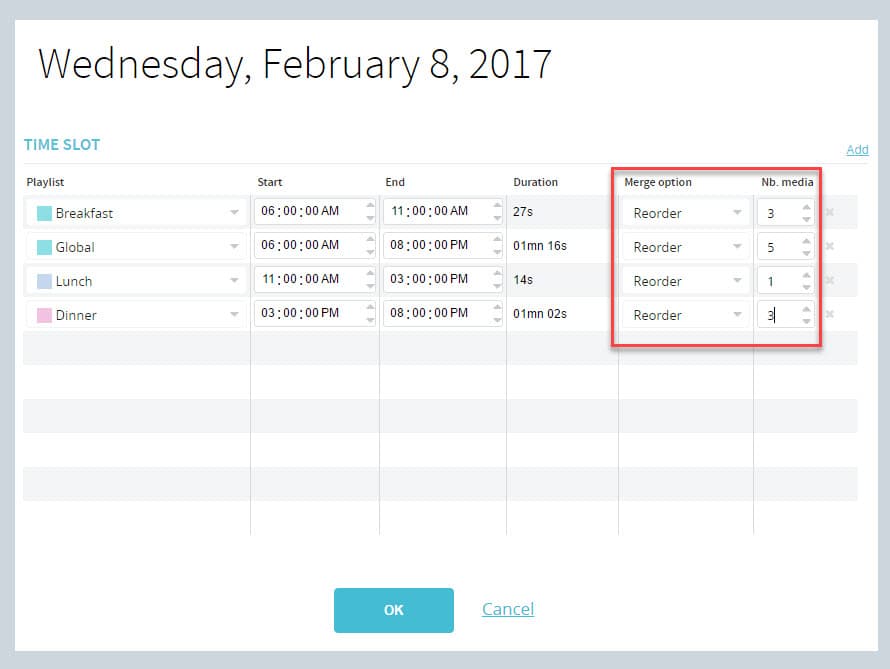Click the Duration value 01mn 16s
The image size is (890, 669).
click(x=540, y=246)
